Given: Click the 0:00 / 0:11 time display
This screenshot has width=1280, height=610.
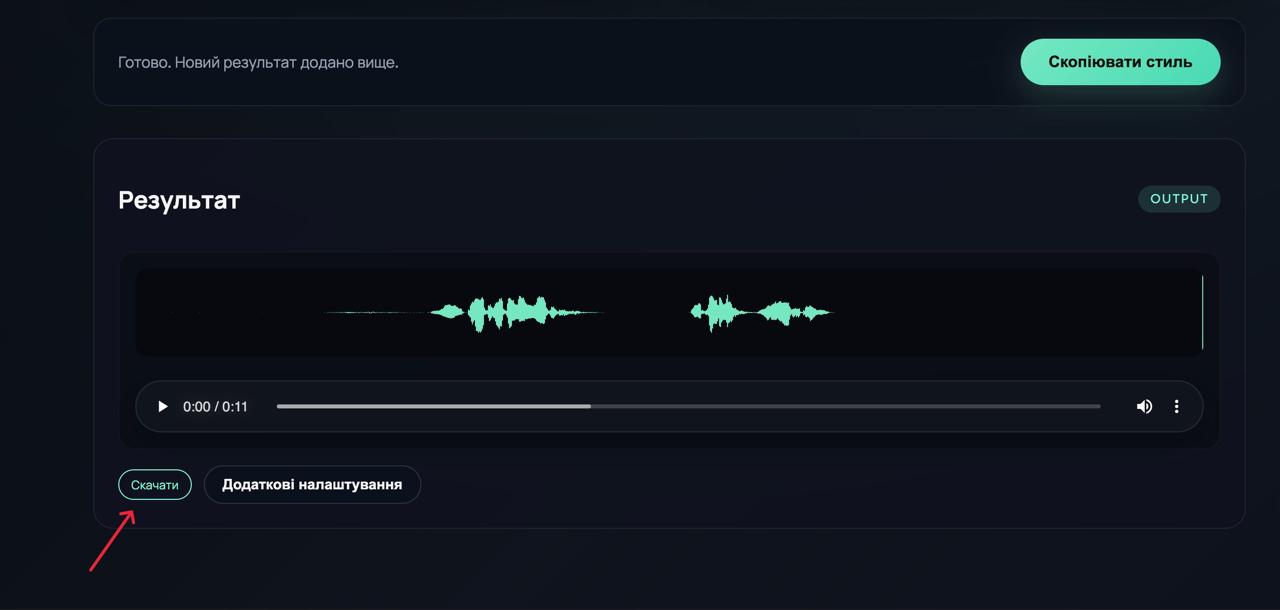Looking at the screenshot, I should (x=215, y=407).
